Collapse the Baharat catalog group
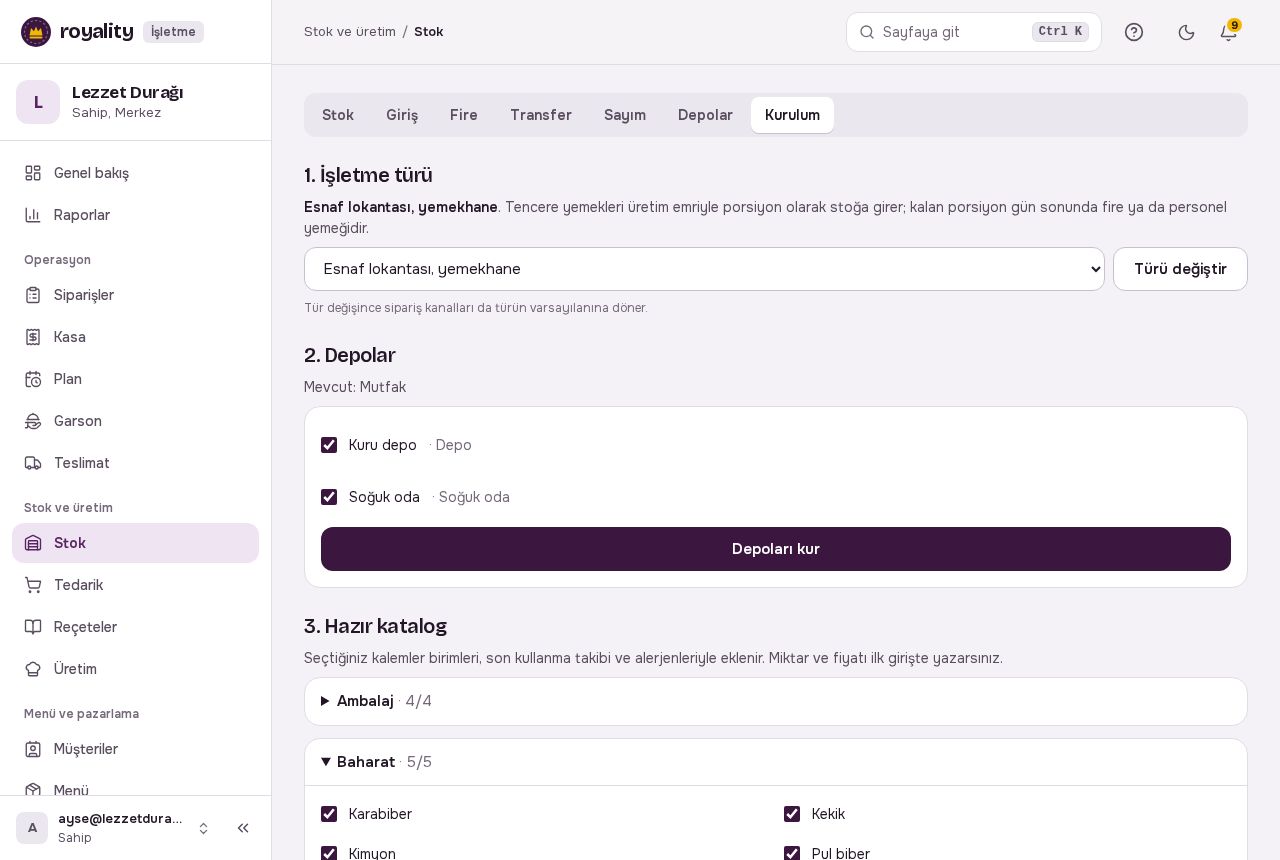1280x860 pixels. coord(776,762)
